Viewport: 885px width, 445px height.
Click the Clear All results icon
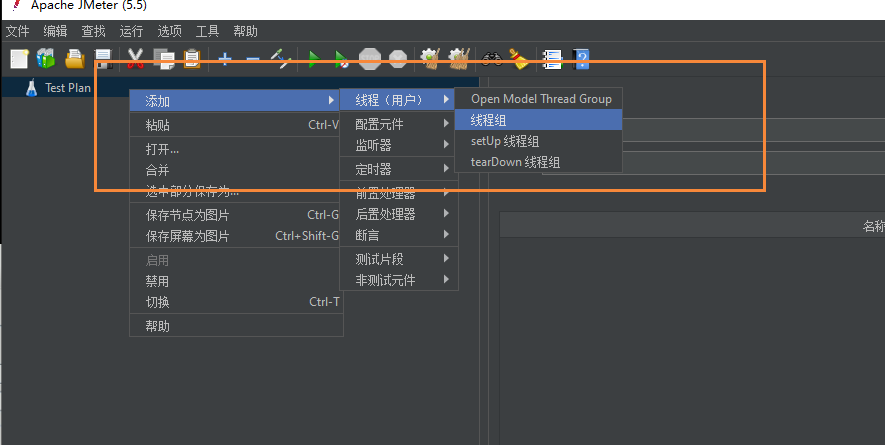[x=459, y=59]
